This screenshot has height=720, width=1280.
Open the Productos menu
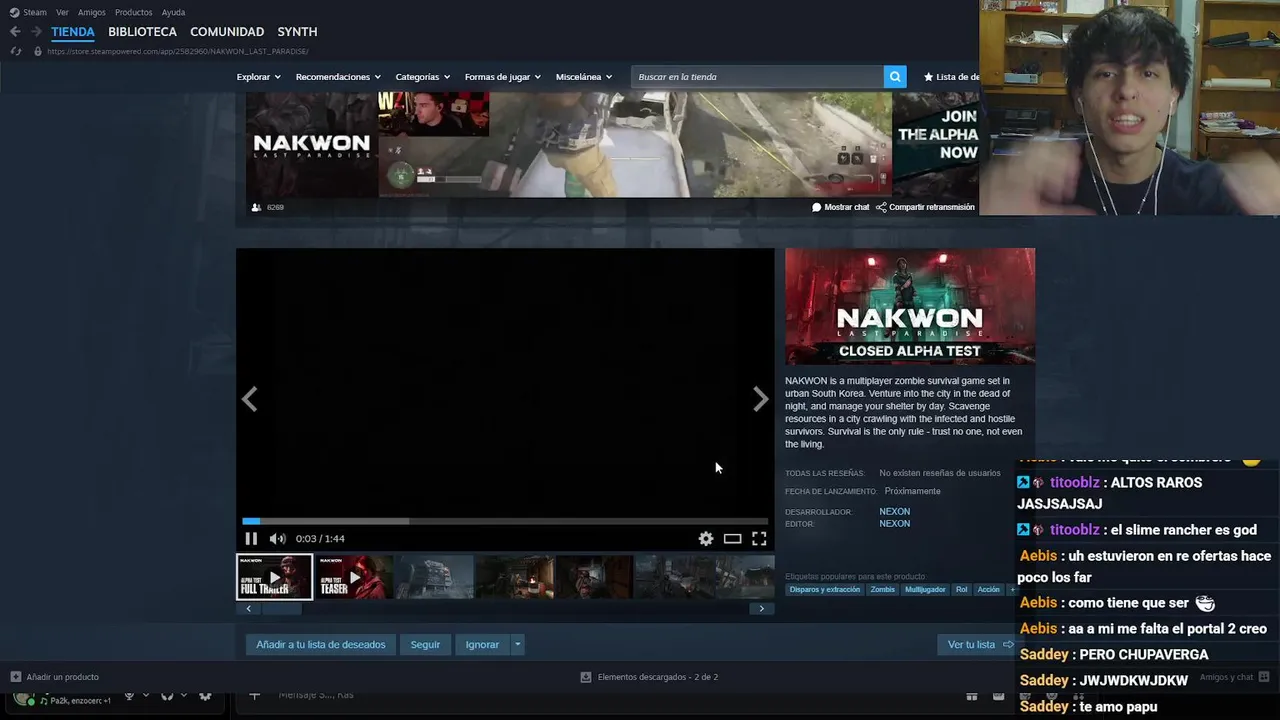pyautogui.click(x=134, y=12)
